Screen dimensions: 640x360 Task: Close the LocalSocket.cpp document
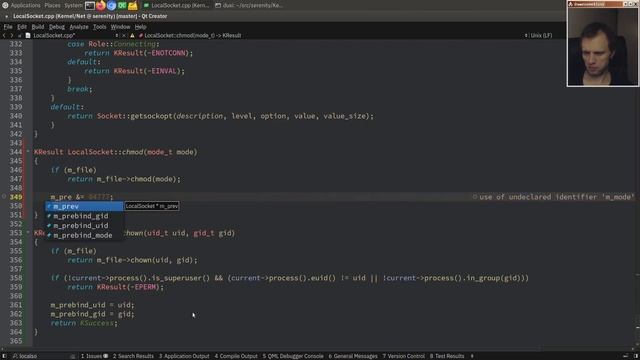click(124, 36)
